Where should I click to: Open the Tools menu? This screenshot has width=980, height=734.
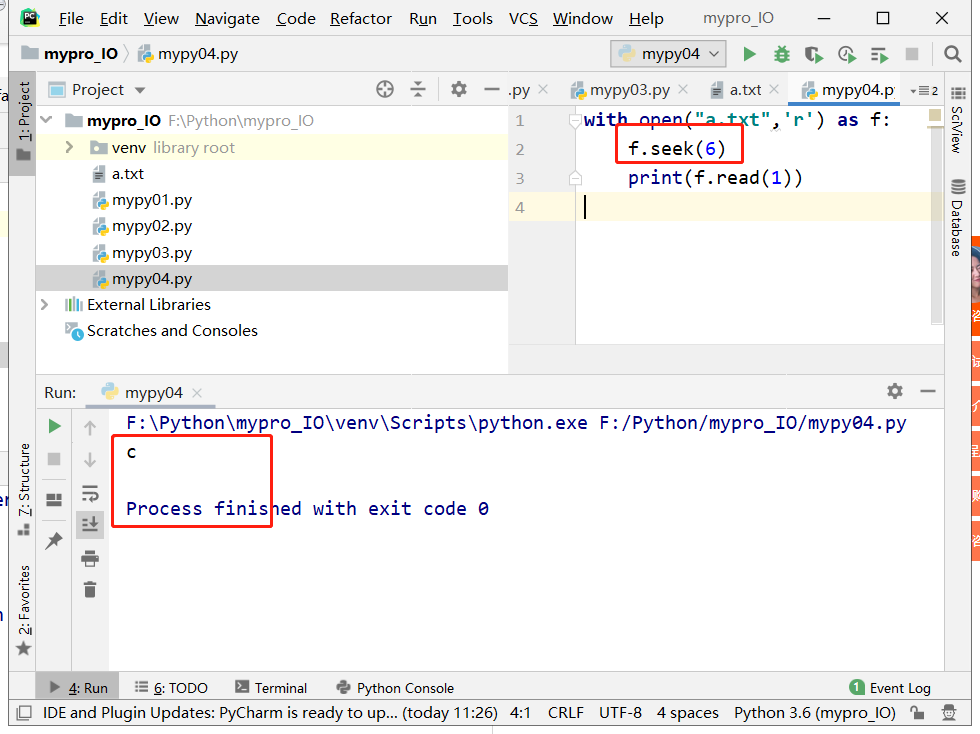click(x=472, y=19)
